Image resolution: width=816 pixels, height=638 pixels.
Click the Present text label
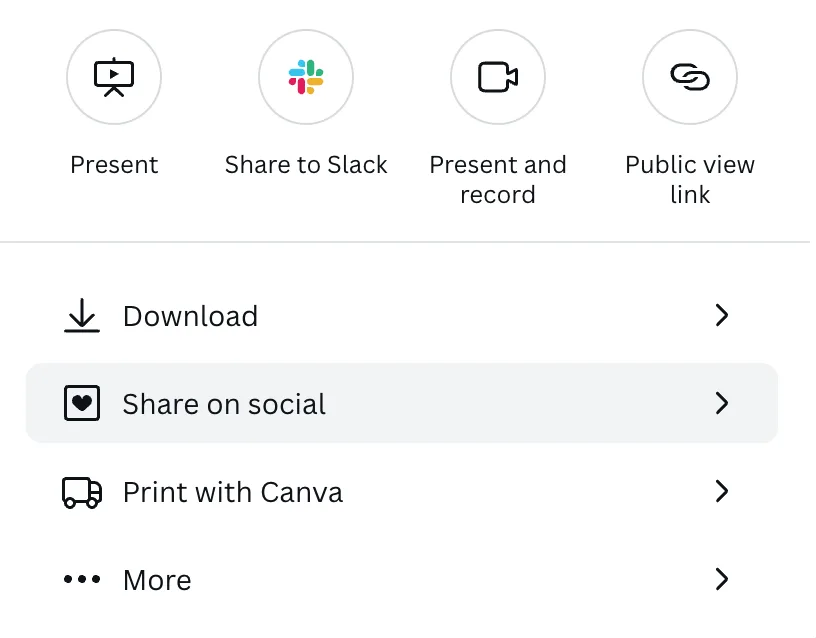click(x=114, y=165)
